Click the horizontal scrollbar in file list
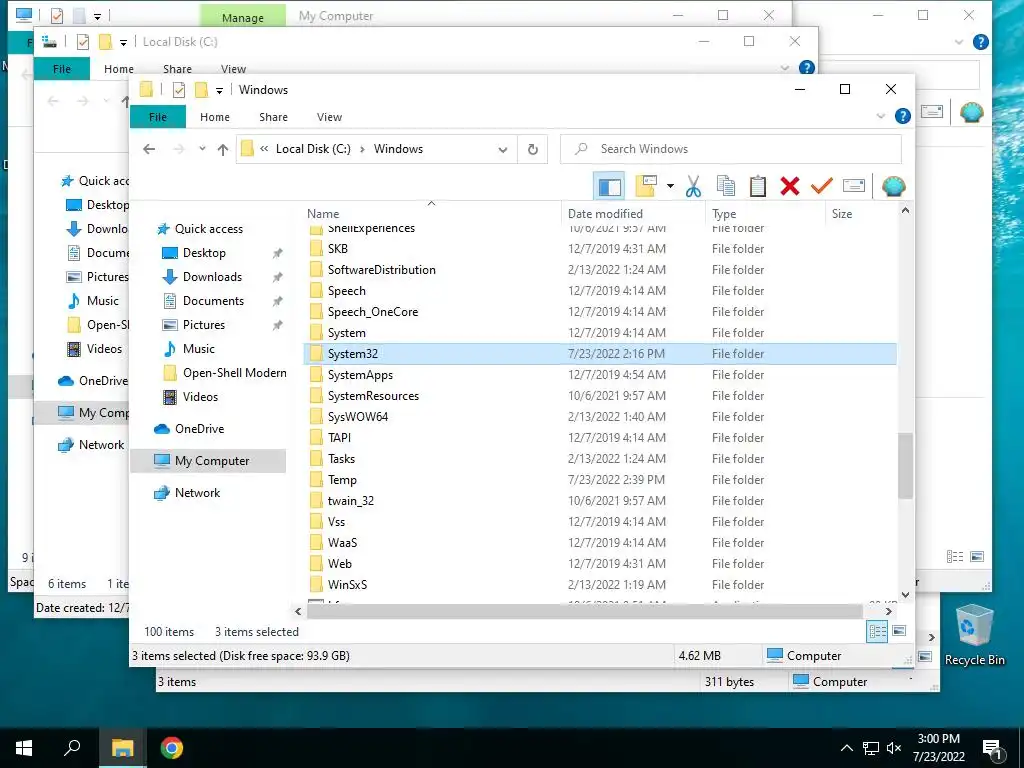The height and width of the screenshot is (768, 1024). (584, 611)
